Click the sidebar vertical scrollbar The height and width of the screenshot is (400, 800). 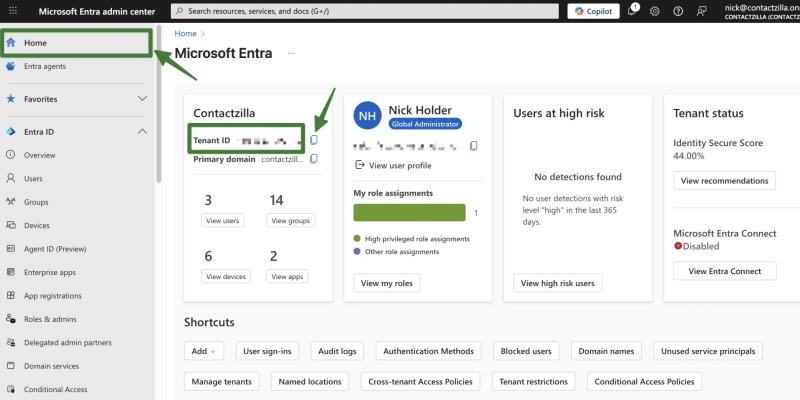point(158,105)
